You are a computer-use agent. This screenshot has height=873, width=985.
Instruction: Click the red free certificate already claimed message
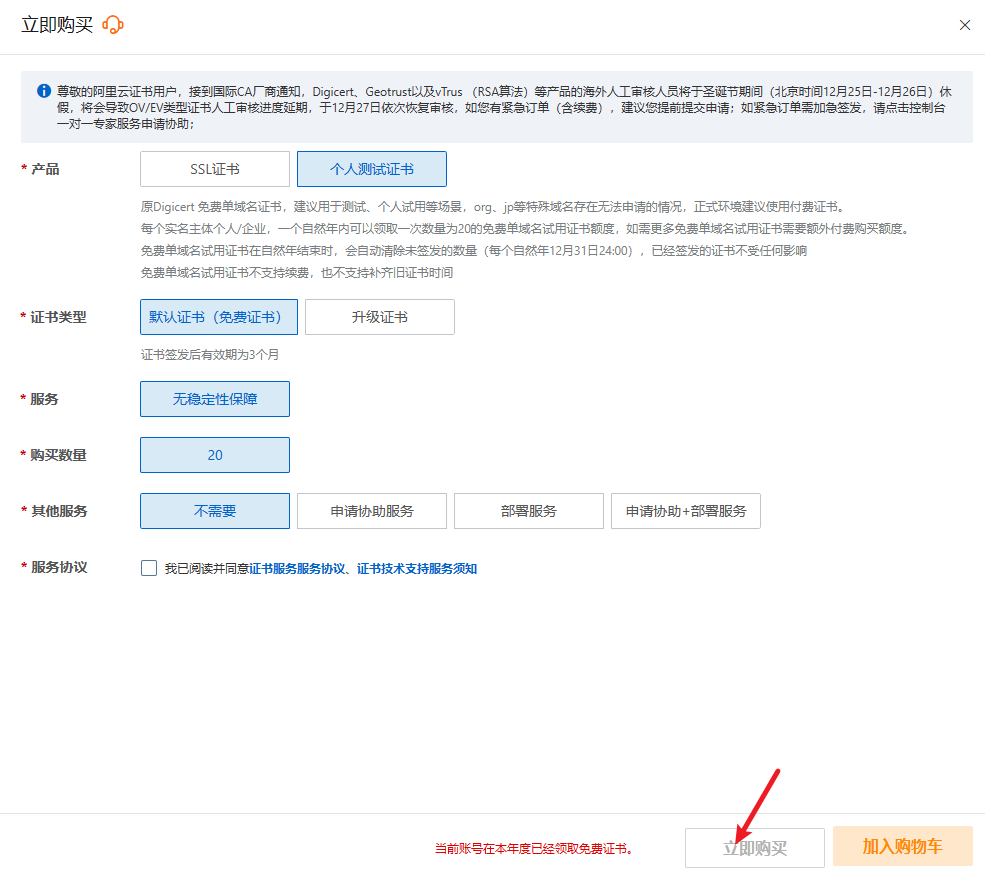pyautogui.click(x=534, y=848)
